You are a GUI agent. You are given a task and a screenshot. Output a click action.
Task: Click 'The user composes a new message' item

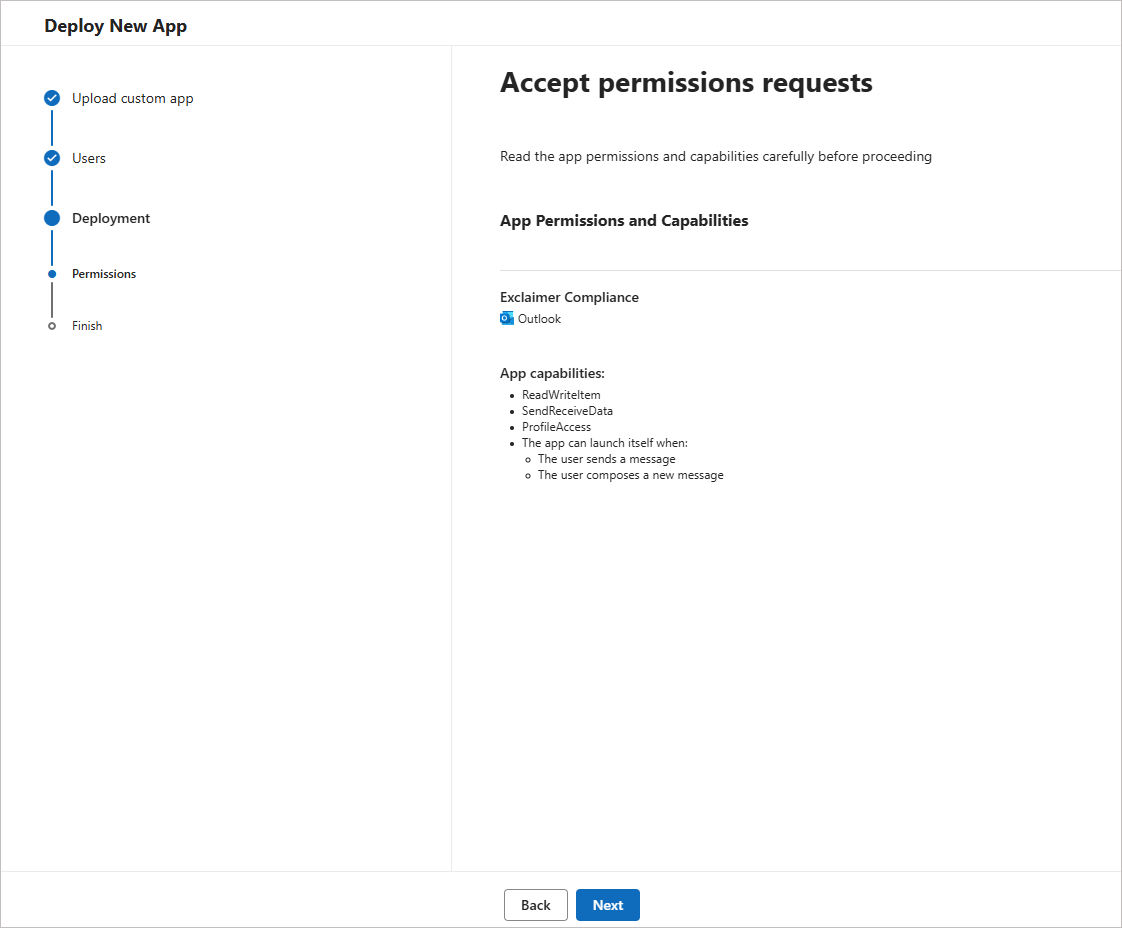pos(630,475)
